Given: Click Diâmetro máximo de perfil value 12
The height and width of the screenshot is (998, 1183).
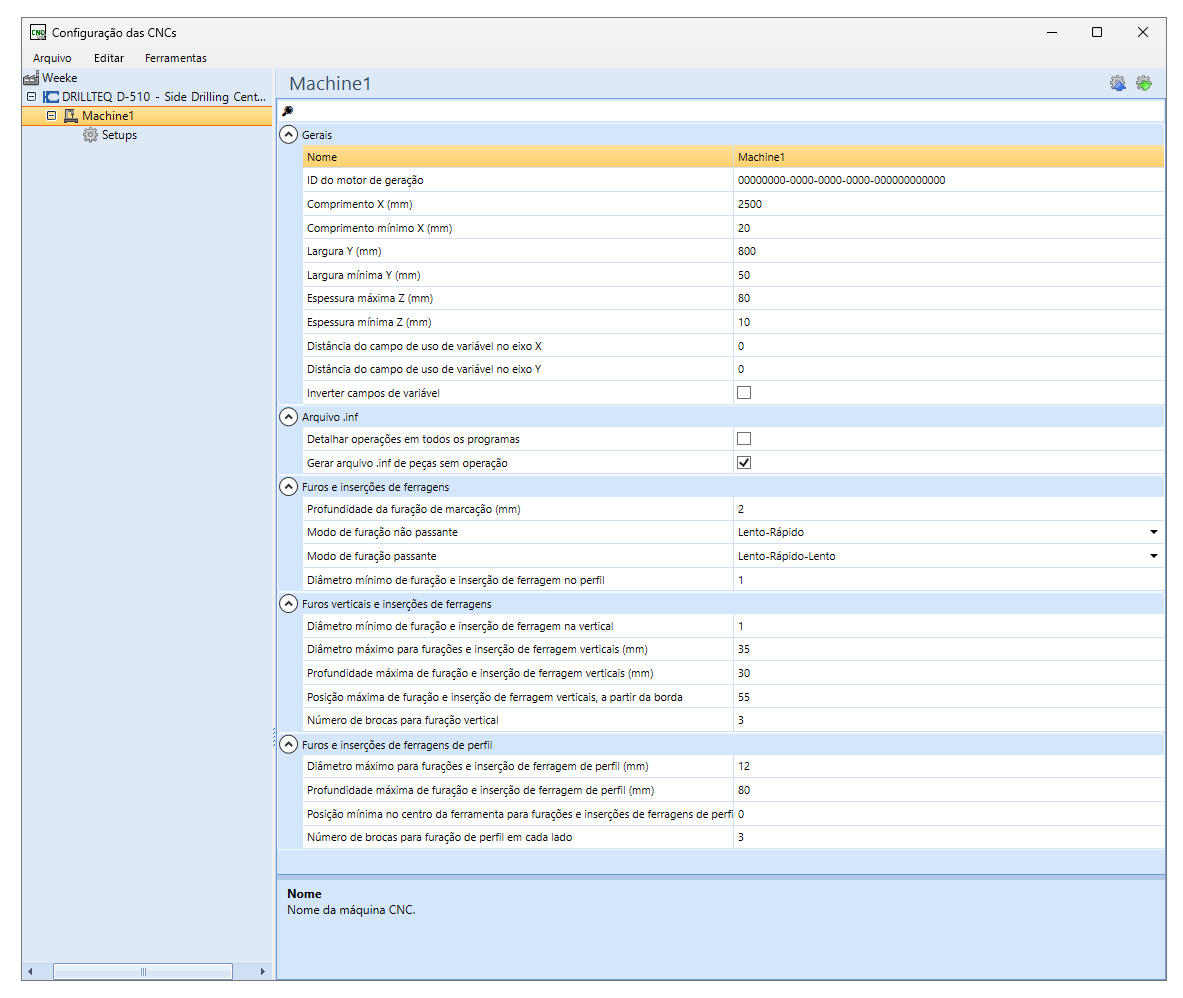Looking at the screenshot, I should point(948,766).
